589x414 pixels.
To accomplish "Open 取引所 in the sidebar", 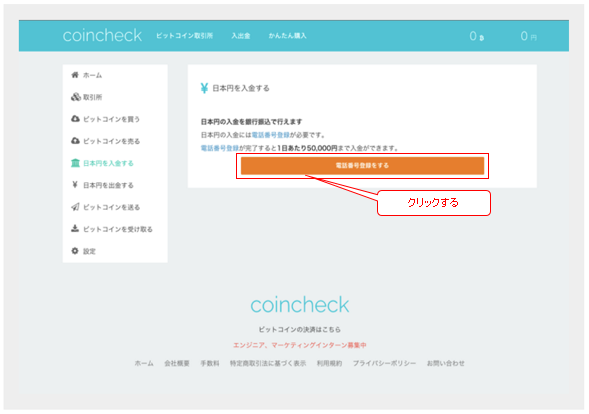I will tap(92, 97).
